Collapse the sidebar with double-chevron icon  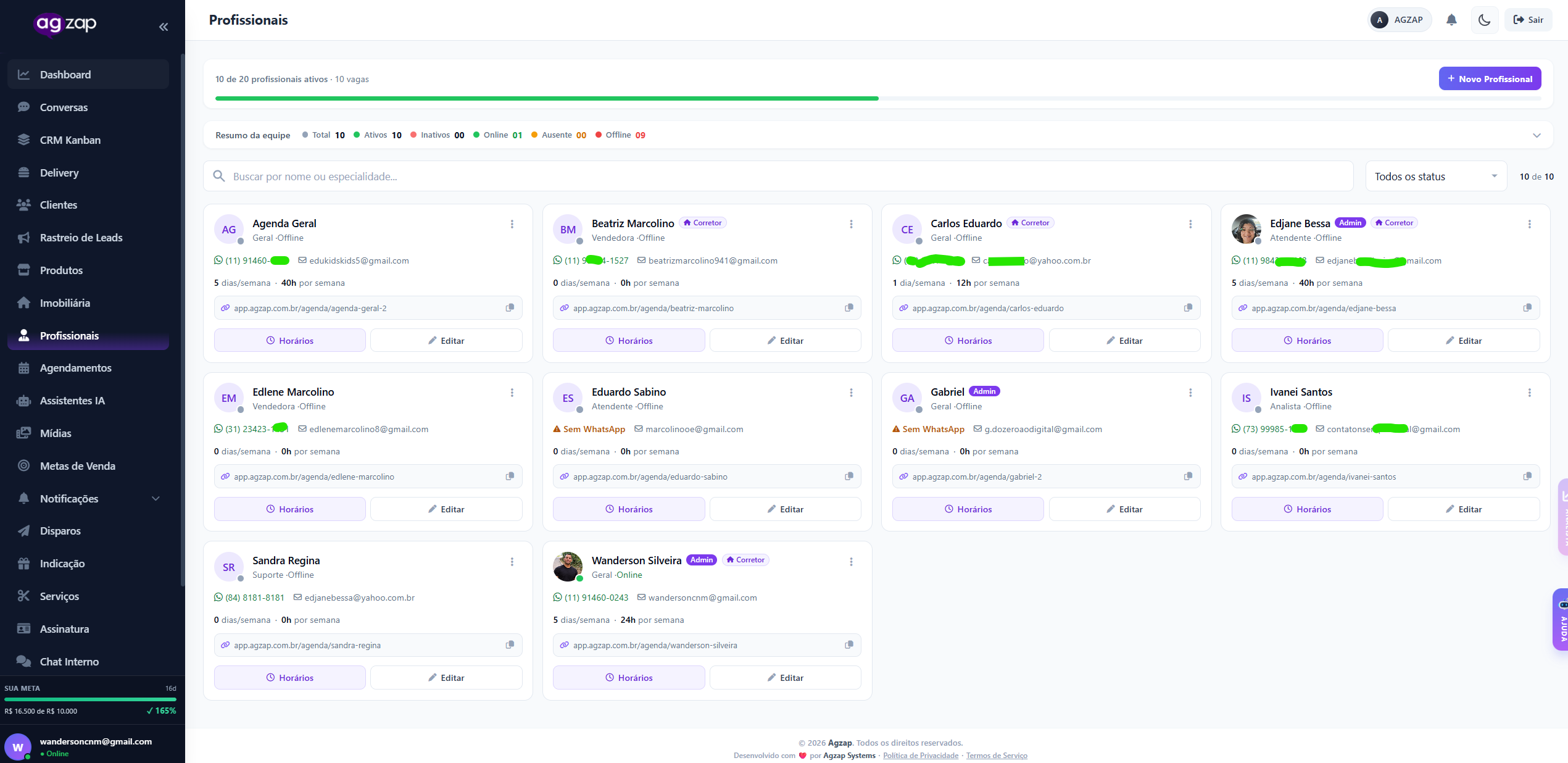164,27
